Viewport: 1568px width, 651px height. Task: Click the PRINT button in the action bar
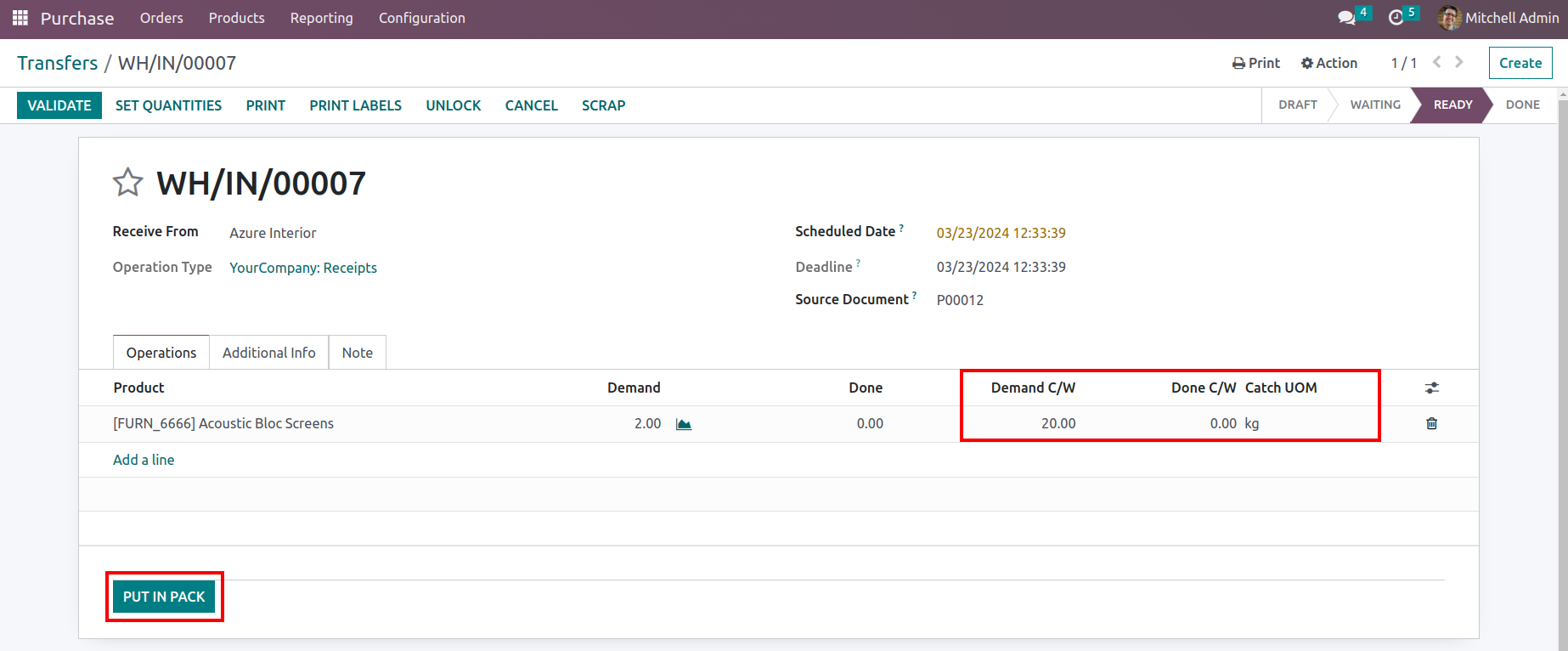[266, 105]
